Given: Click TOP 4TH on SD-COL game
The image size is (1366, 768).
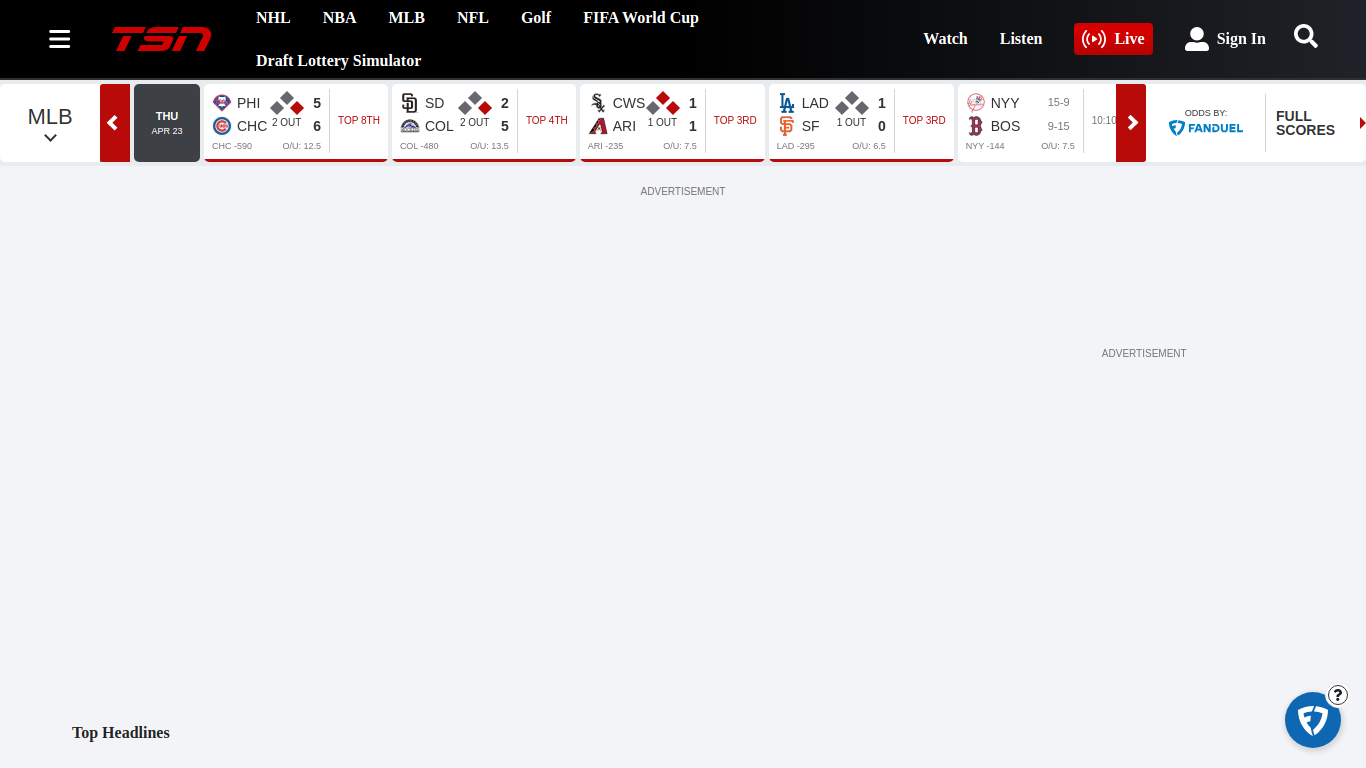Looking at the screenshot, I should pyautogui.click(x=547, y=120).
